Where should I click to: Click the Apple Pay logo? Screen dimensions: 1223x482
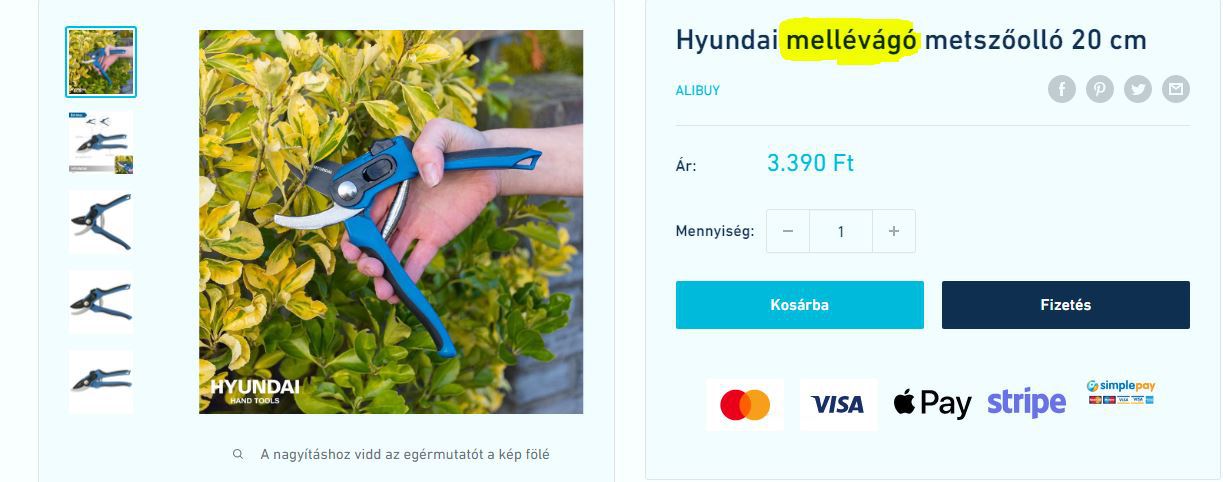[x=932, y=403]
